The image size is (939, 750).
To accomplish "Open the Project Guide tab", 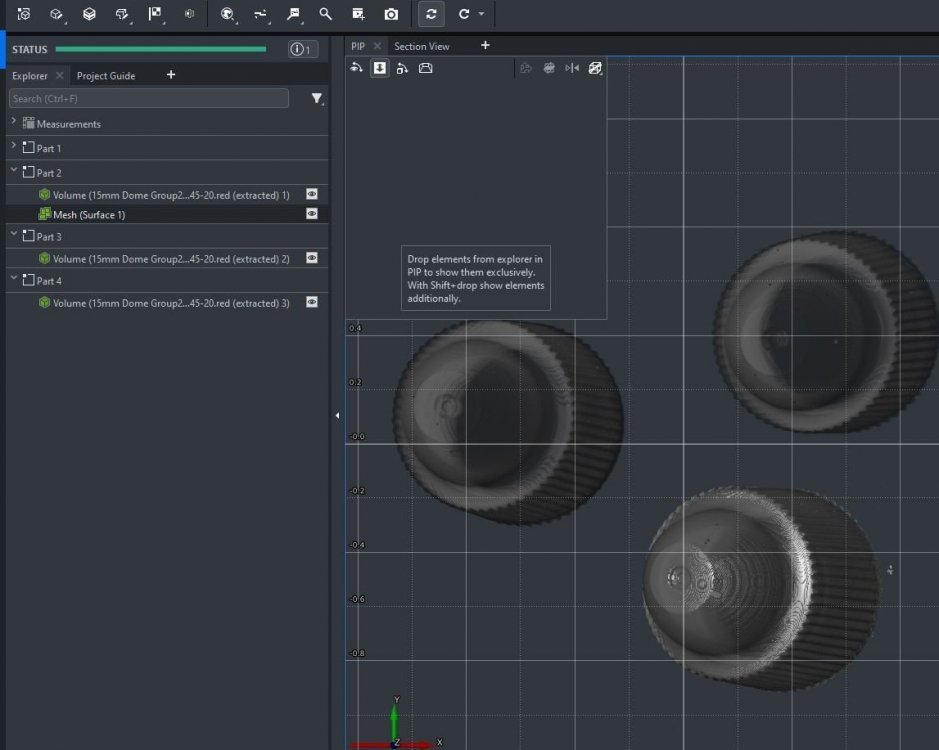I will (x=106, y=76).
